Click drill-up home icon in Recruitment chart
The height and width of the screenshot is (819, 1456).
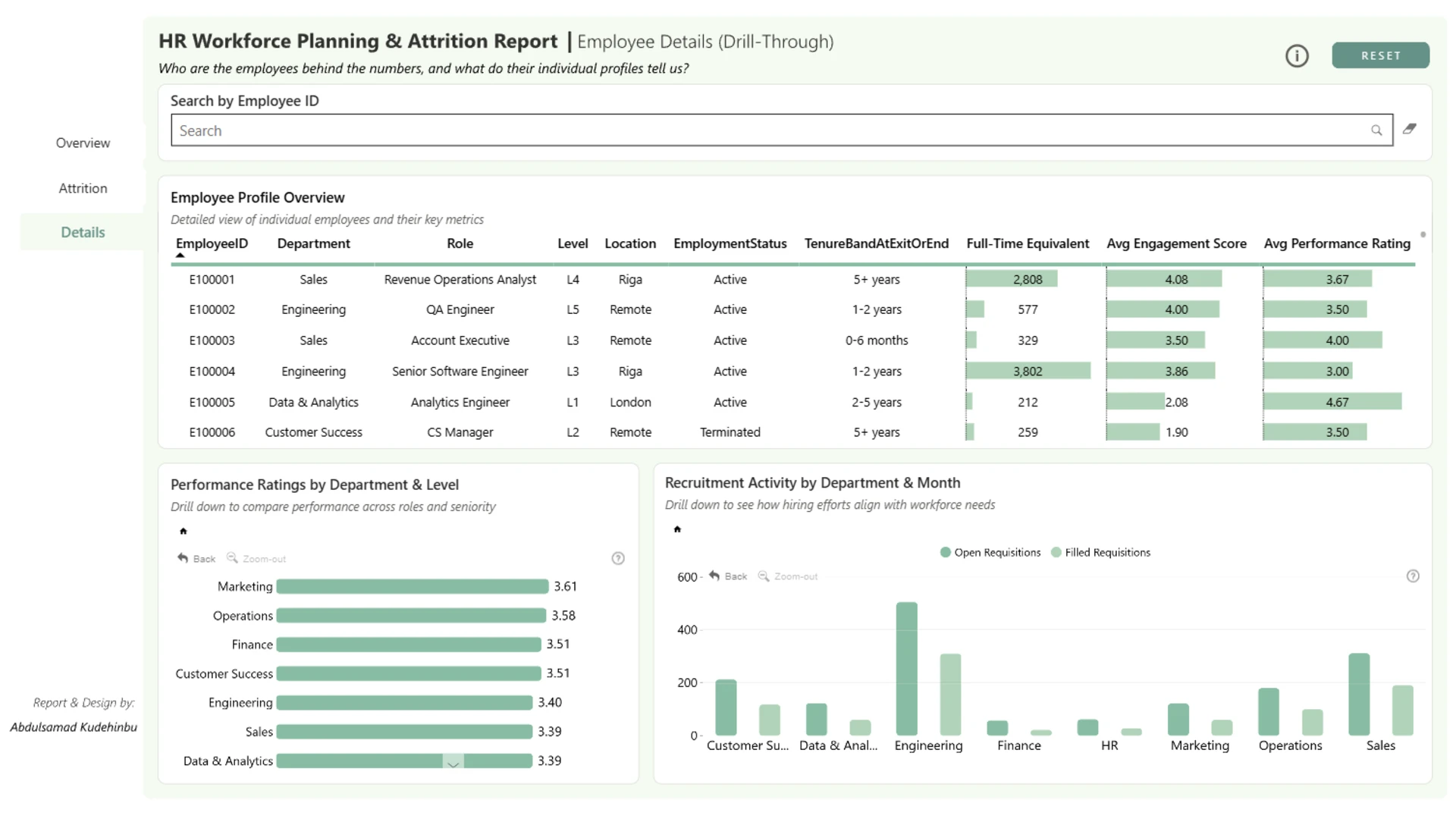[677, 529]
